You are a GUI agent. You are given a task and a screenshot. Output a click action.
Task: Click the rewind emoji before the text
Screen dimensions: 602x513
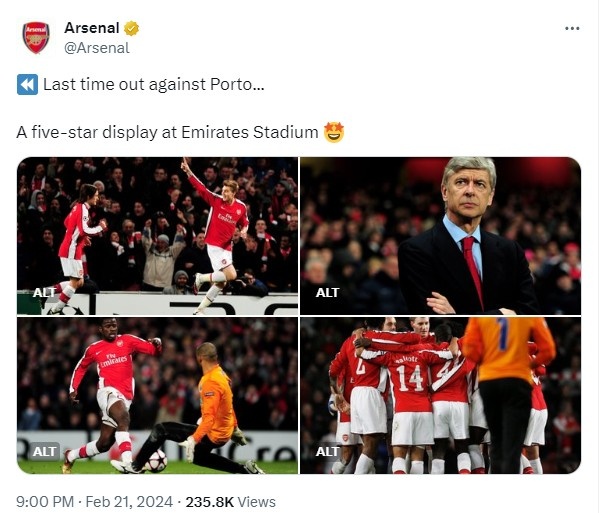tap(27, 85)
